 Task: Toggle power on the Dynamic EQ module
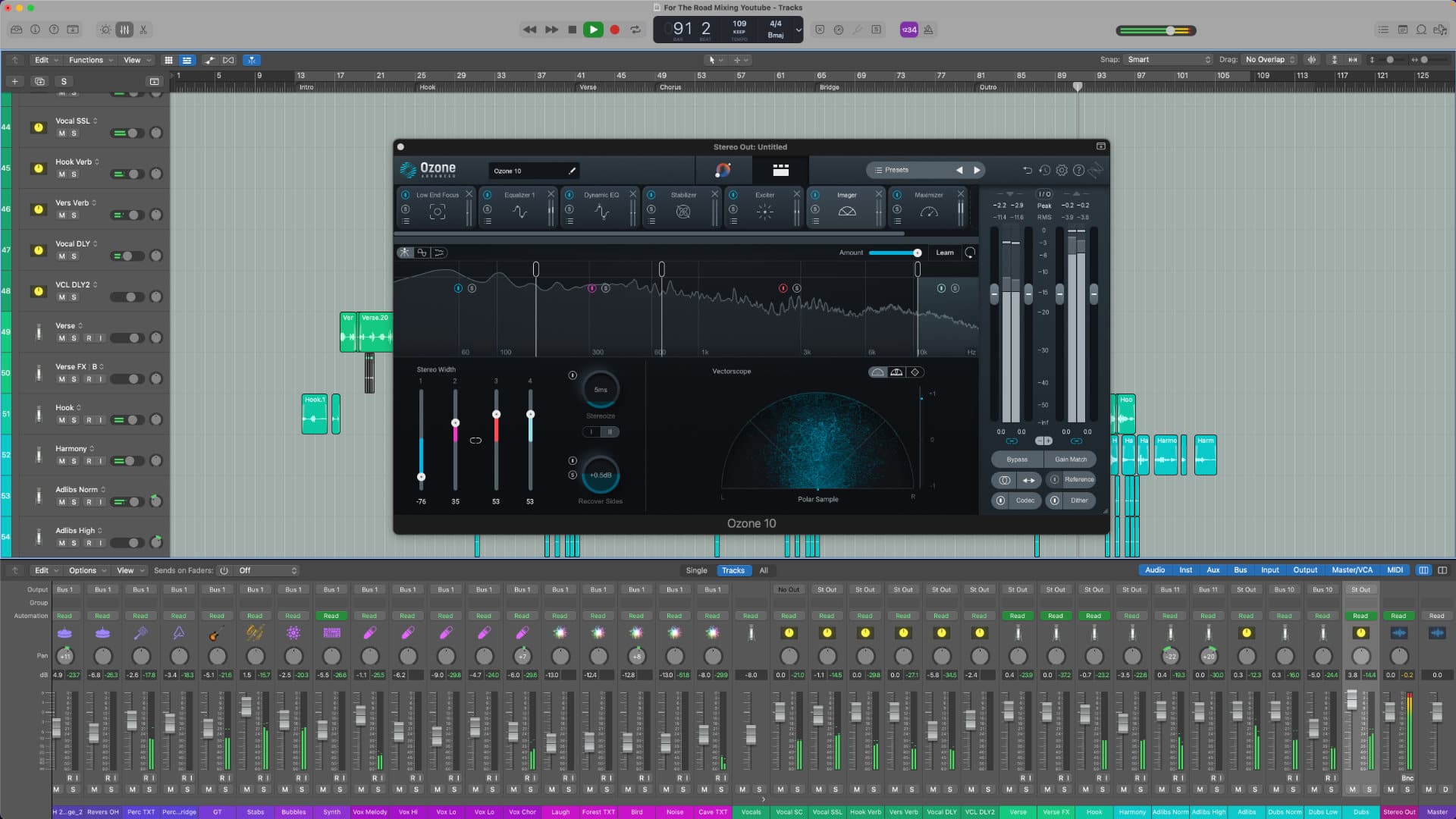(569, 195)
